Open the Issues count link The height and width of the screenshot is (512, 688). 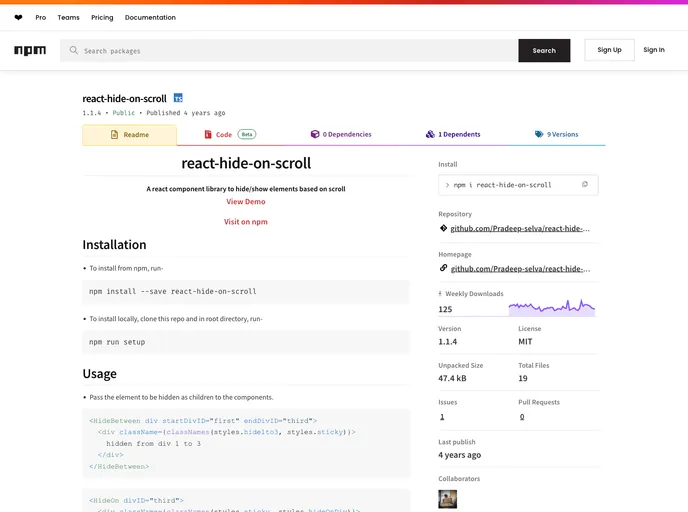coord(442,417)
